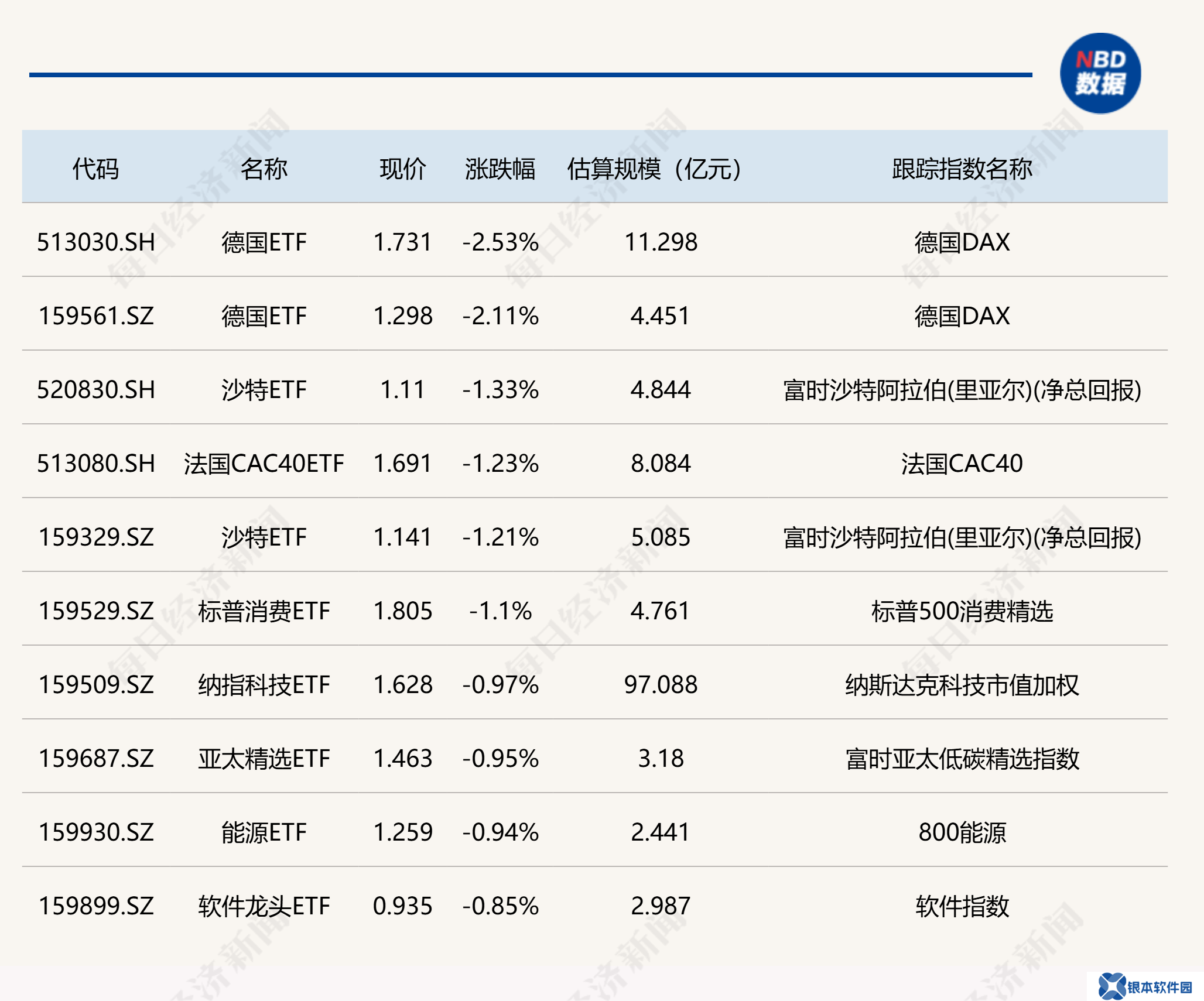Select code 159899.SZ

(96, 906)
